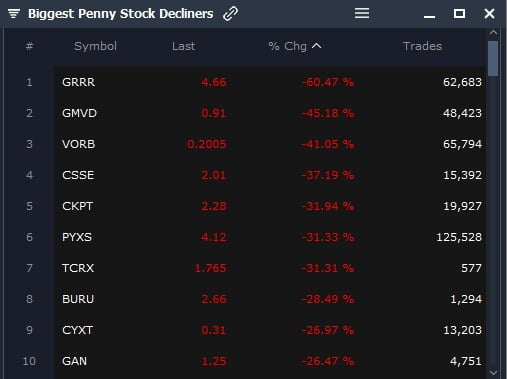Toggle sort arrow next to % Chg

(x=317, y=46)
